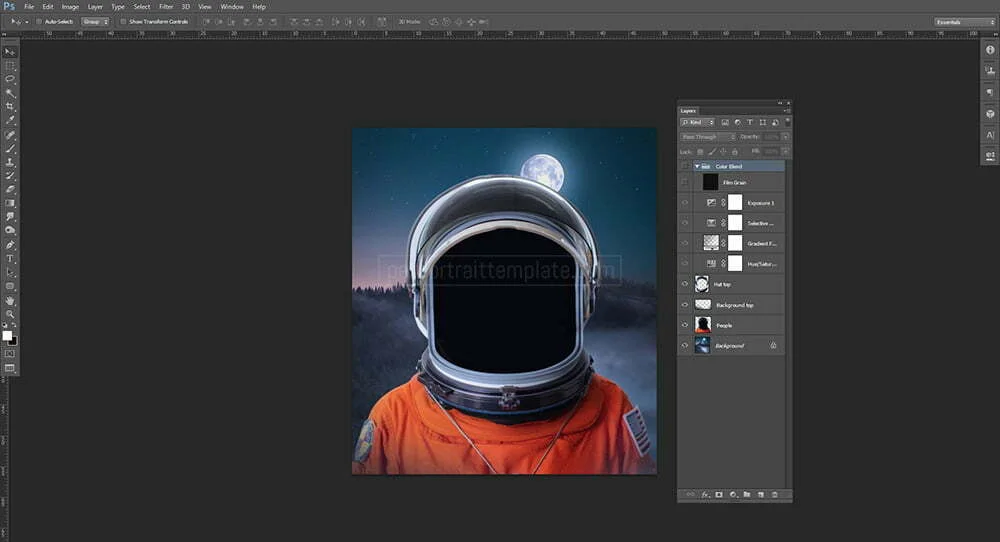Select the Lasso tool

pos(10,78)
